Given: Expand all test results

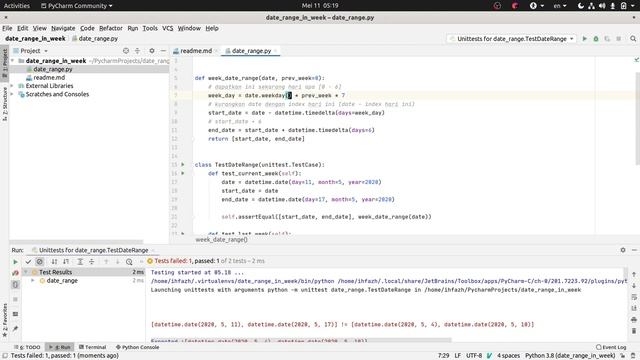Looking at the screenshot, I should 80,262.
